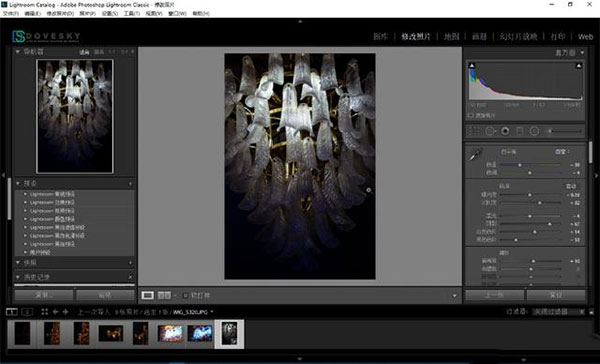600x364 pixels.
Task: Switch to Before/After comparison view
Action: (x=164, y=295)
